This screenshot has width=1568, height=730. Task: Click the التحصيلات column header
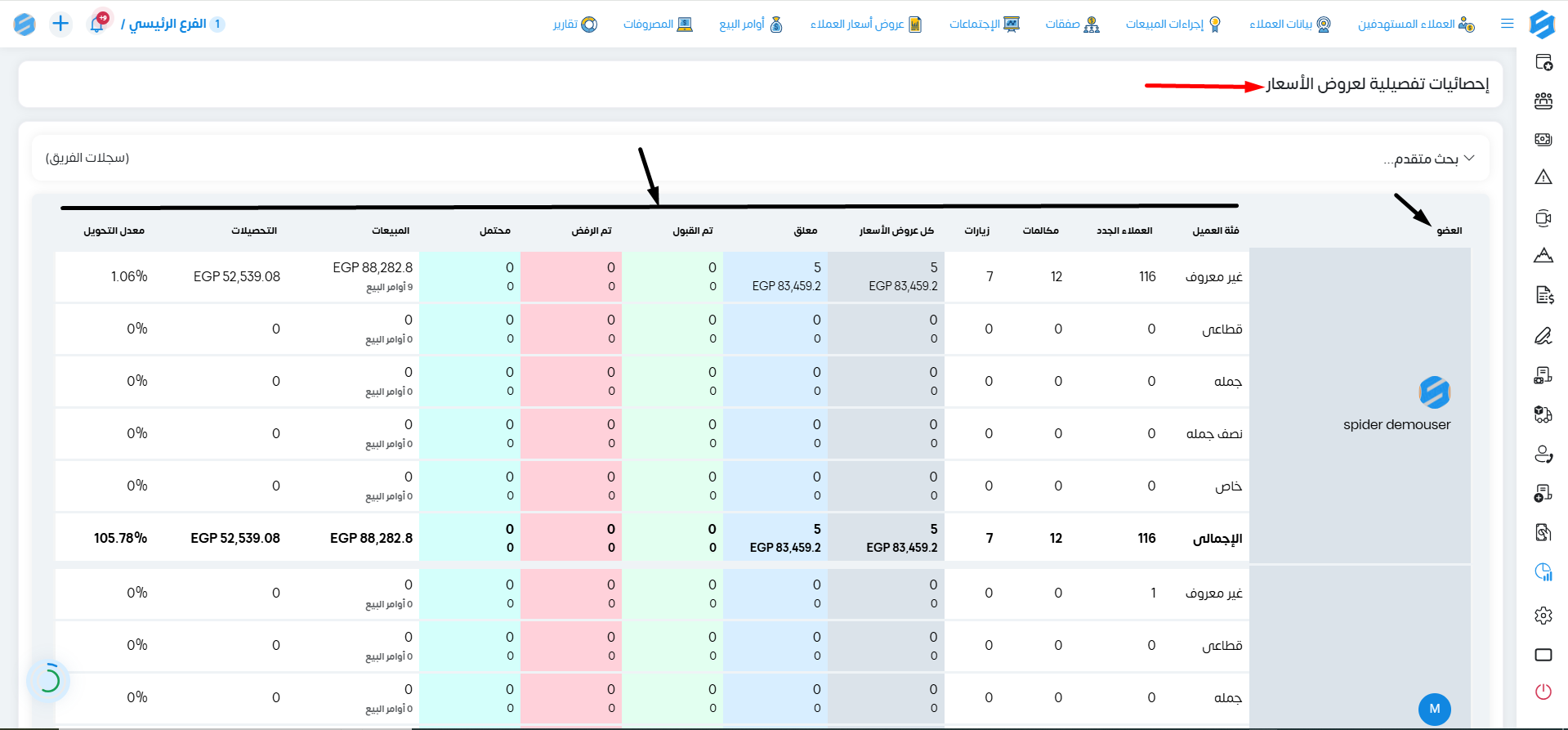coord(254,231)
